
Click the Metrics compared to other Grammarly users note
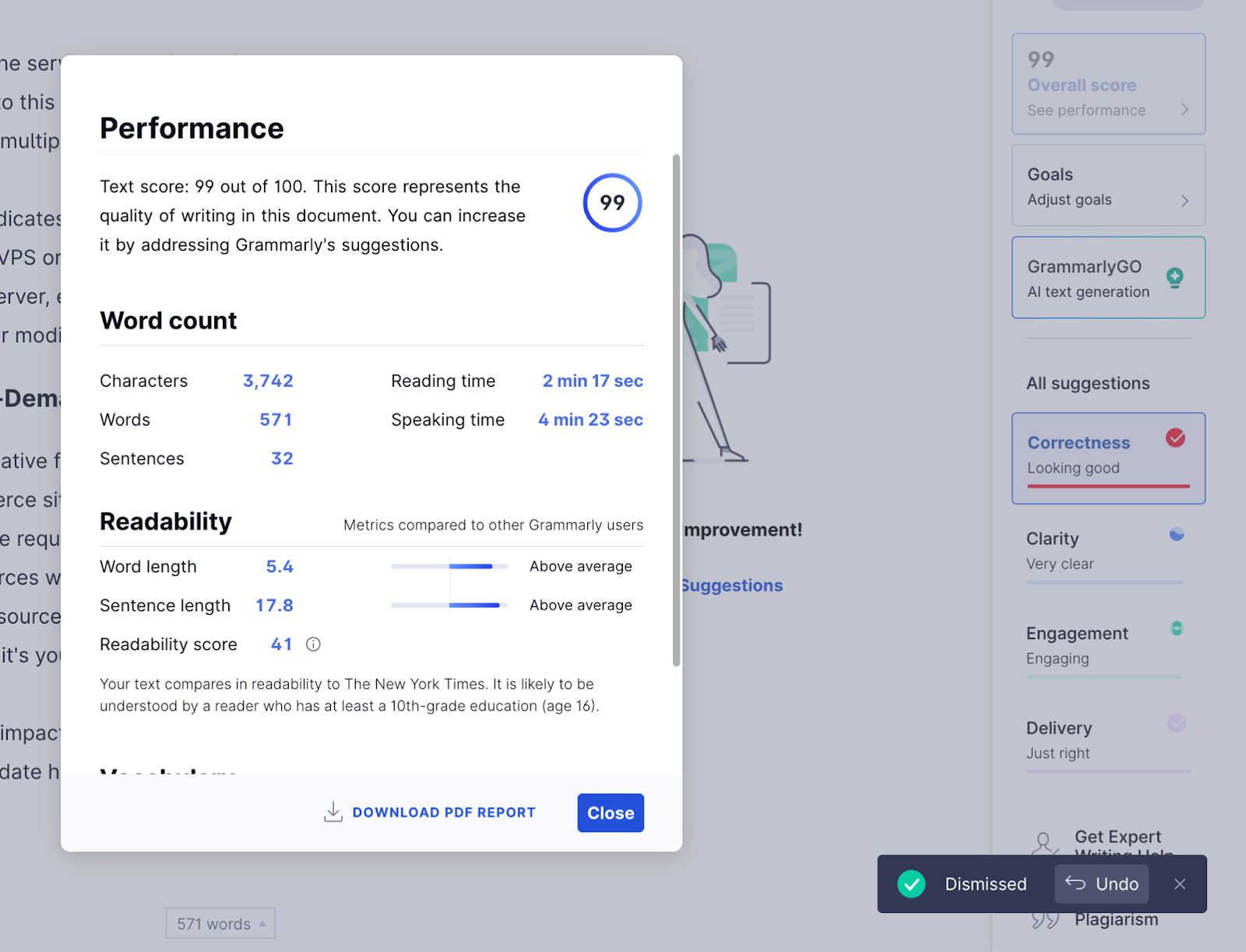coord(494,525)
